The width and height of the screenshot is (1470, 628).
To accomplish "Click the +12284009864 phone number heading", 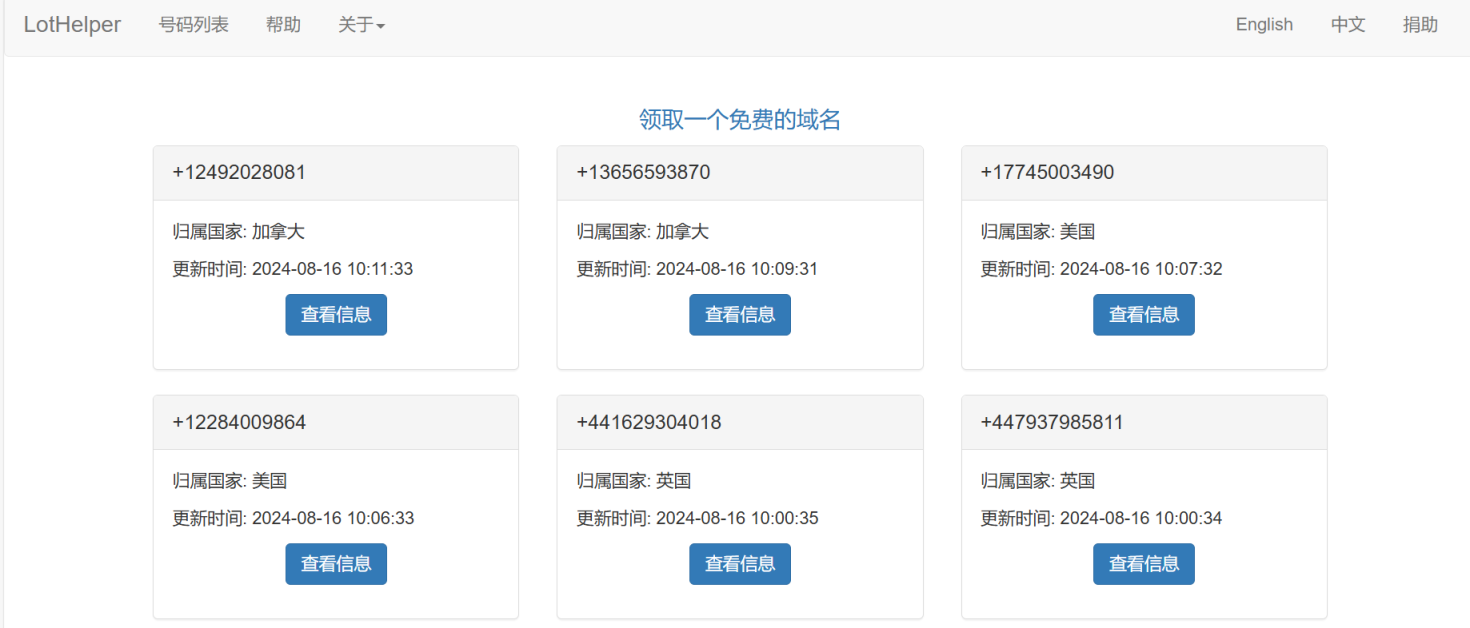I will [x=239, y=422].
